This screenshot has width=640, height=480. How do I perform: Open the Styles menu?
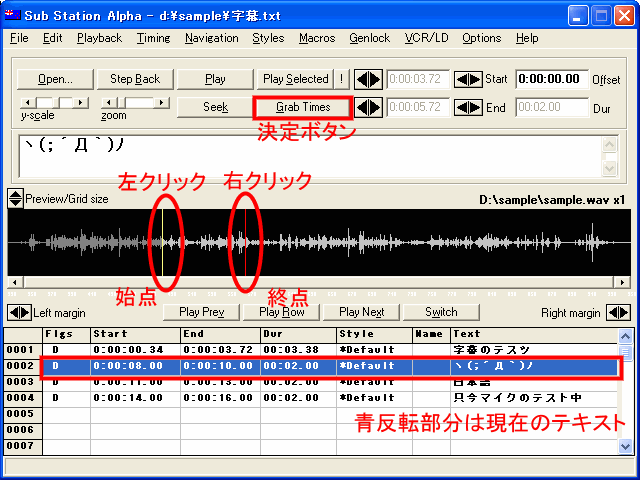coord(267,38)
